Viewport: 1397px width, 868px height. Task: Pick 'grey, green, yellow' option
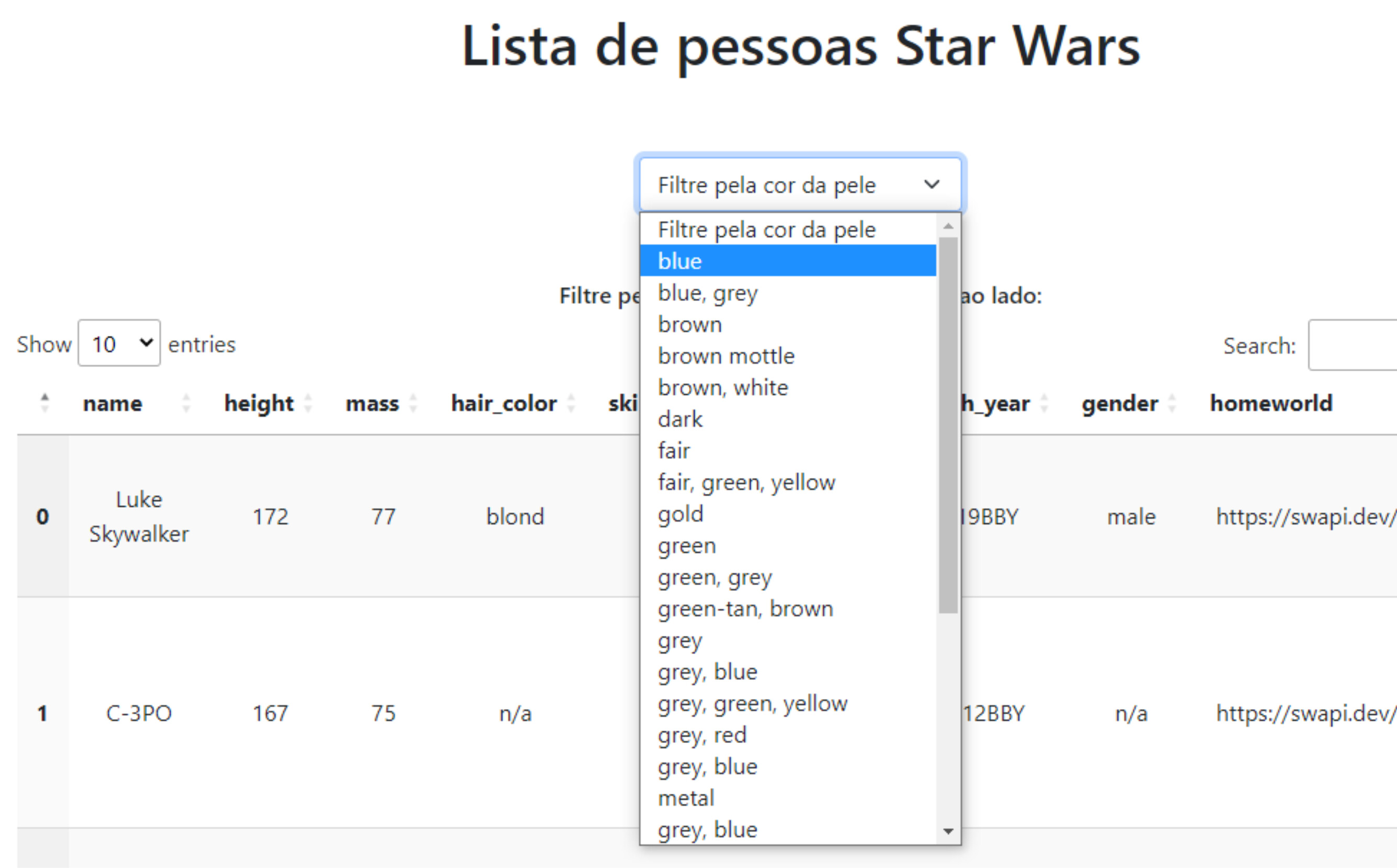[x=788, y=703]
